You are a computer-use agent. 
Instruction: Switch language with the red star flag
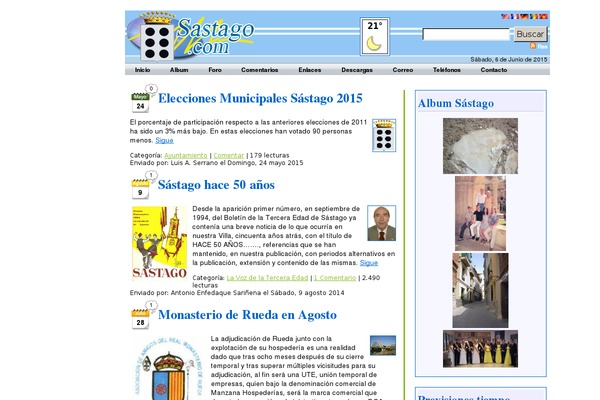tap(543, 16)
